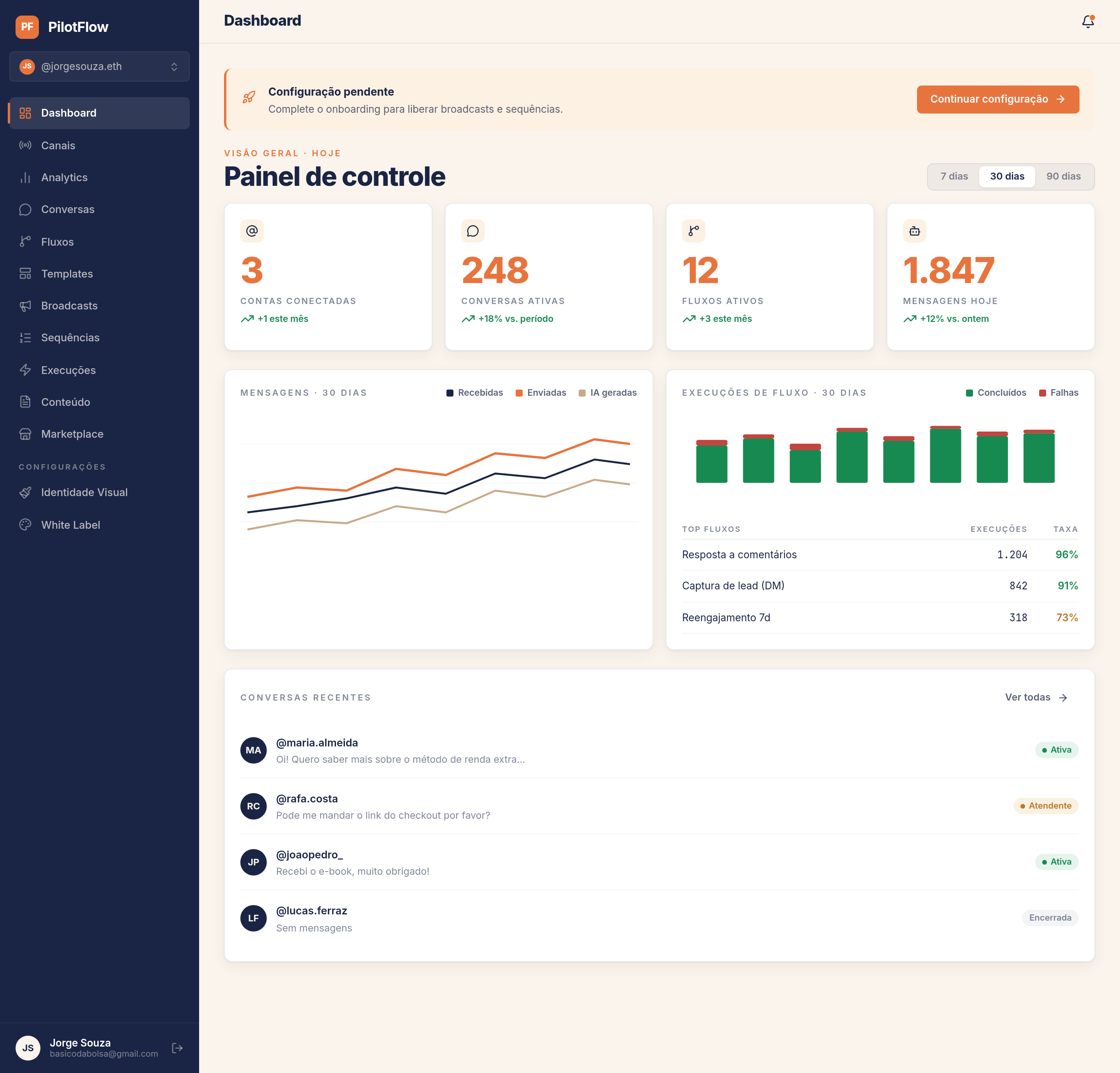The height and width of the screenshot is (1073, 1120).
Task: Open Conversas from the sidebar
Action: point(100,210)
